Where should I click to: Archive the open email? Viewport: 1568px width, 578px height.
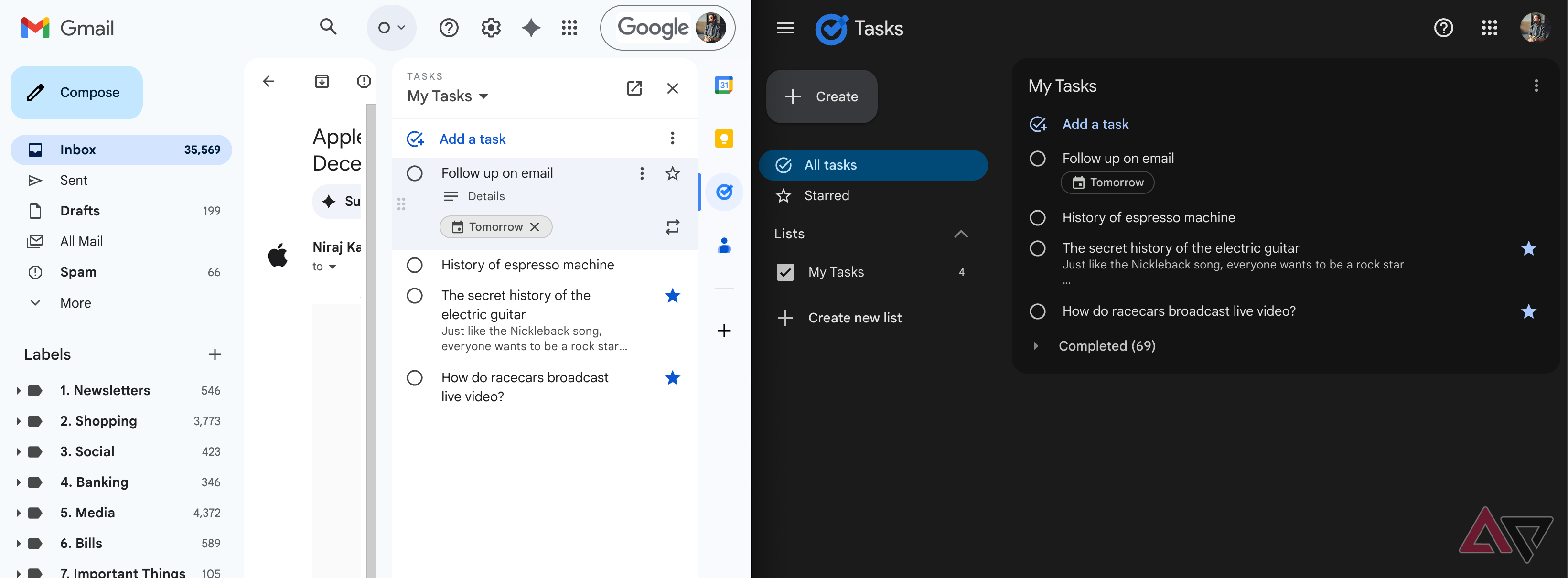coord(322,81)
